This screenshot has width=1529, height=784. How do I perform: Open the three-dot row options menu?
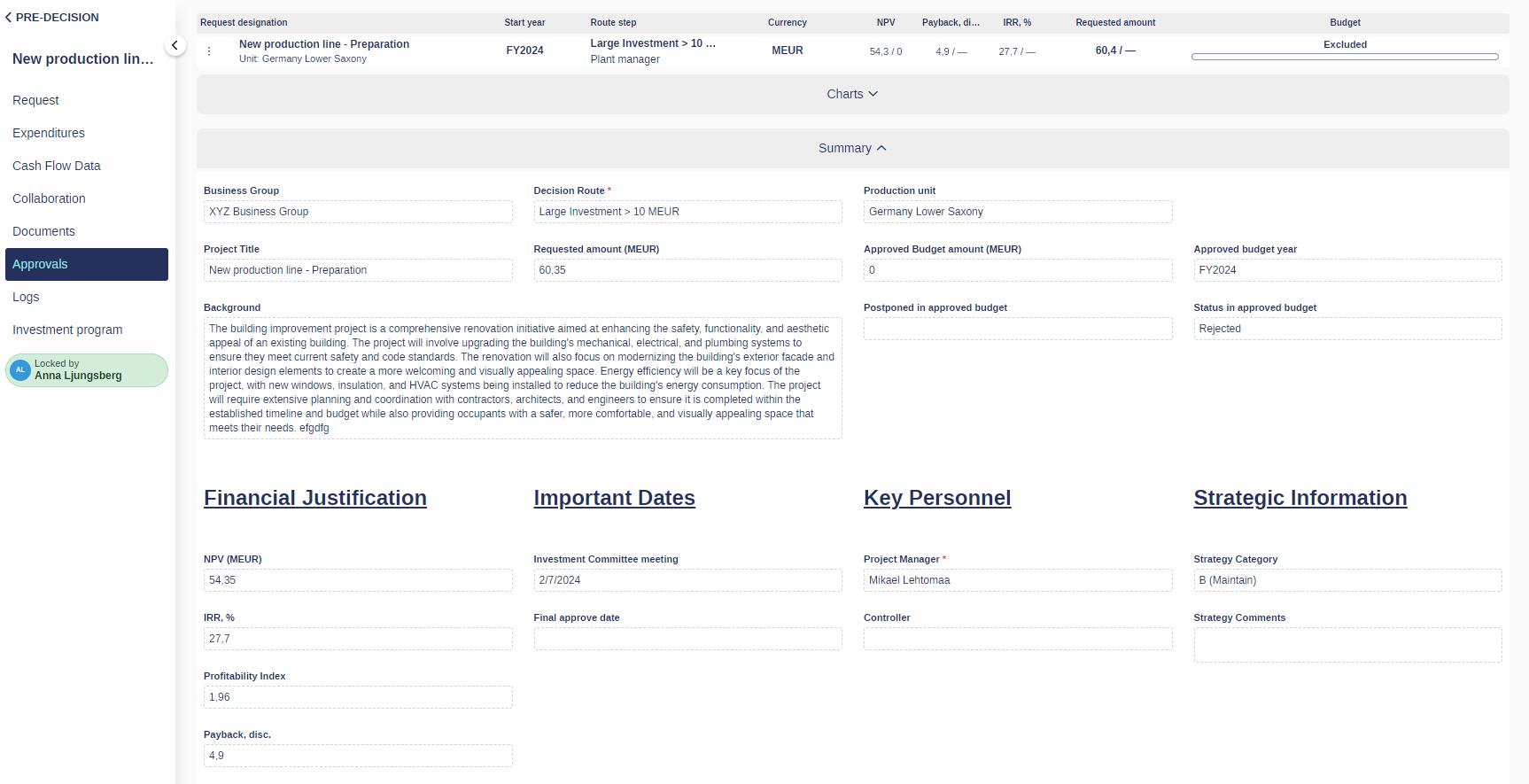pyautogui.click(x=209, y=51)
